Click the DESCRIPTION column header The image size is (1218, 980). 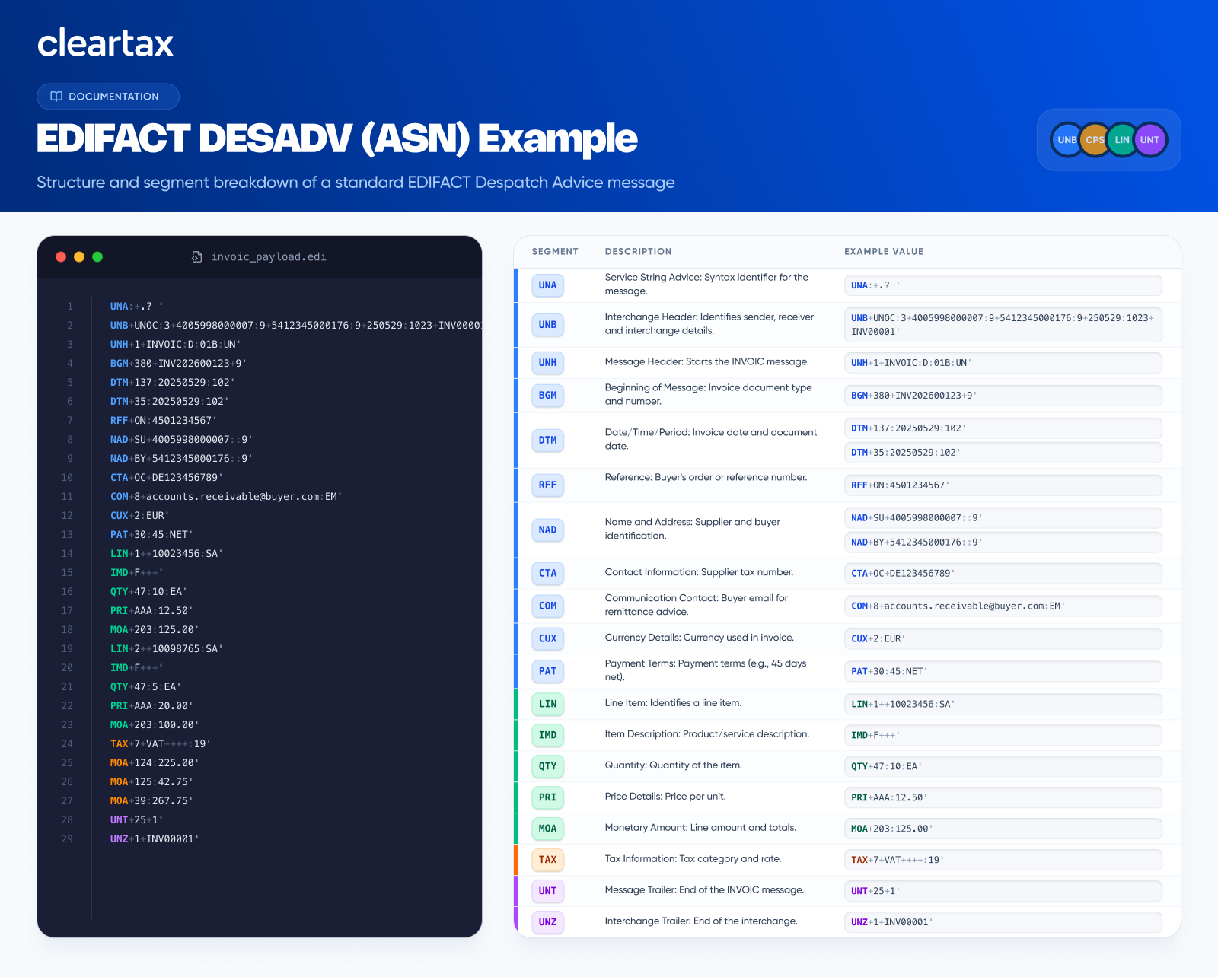click(x=638, y=252)
